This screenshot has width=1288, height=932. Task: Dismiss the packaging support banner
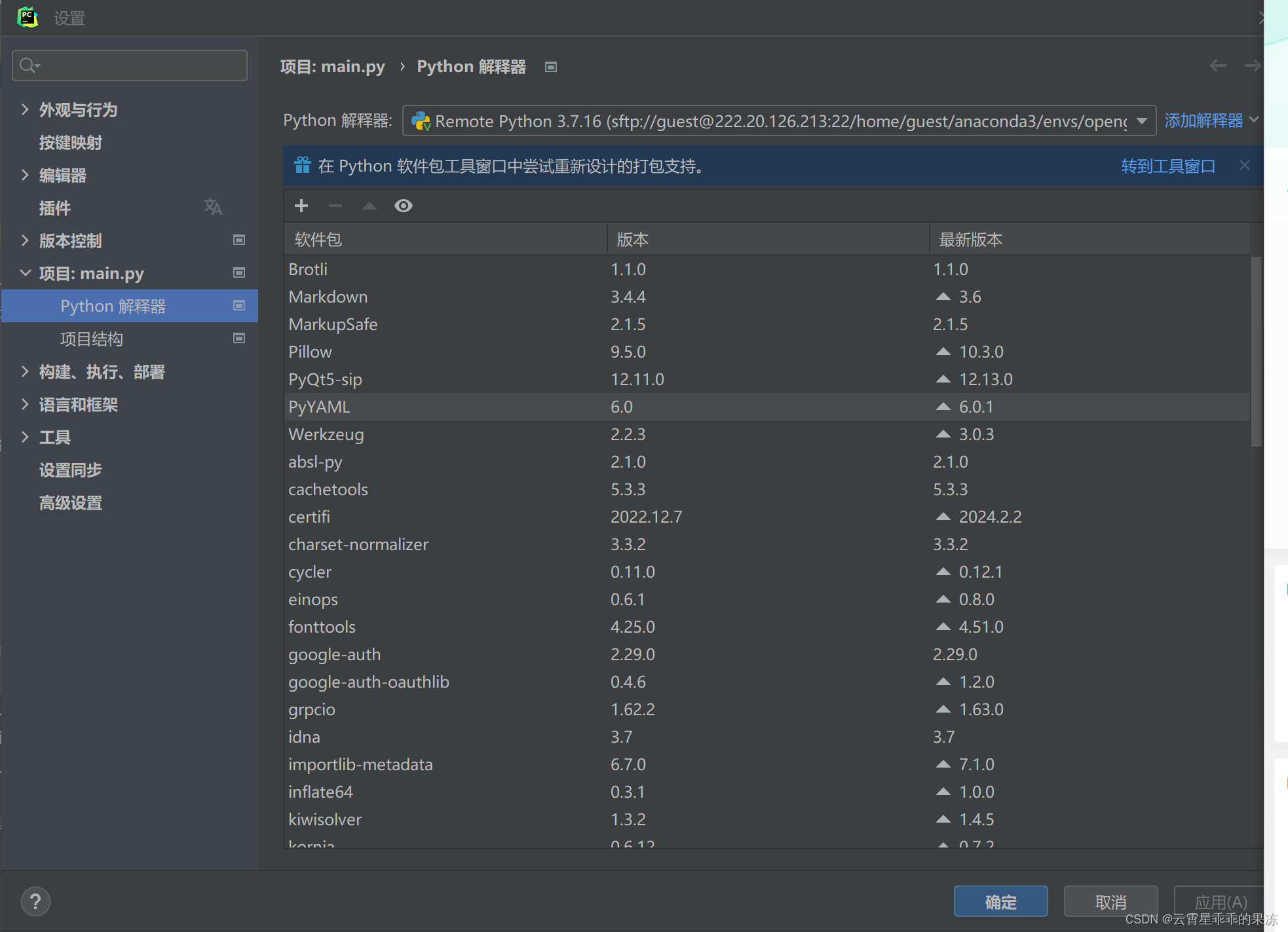[1245, 165]
